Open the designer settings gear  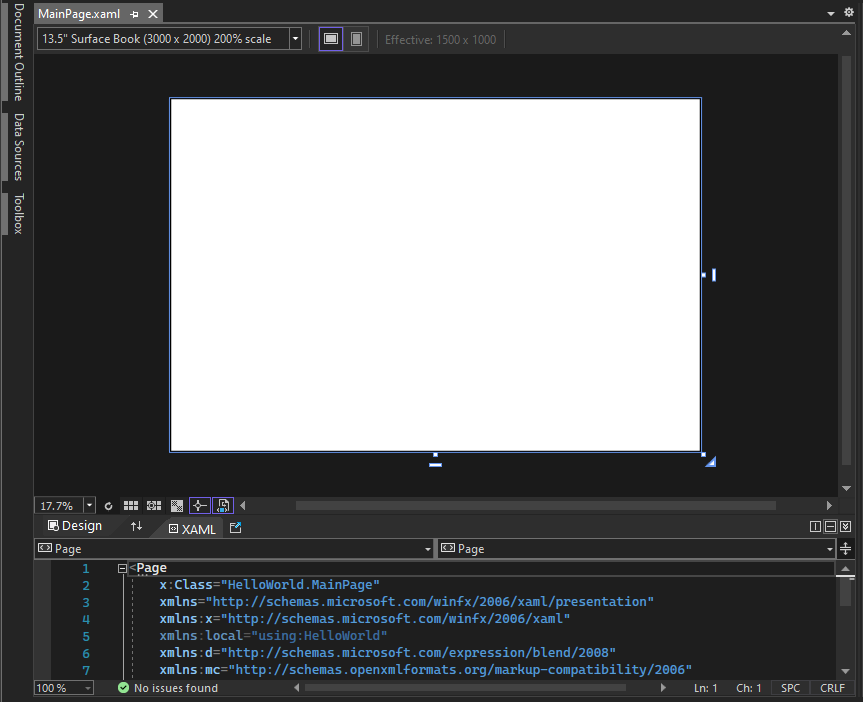[x=848, y=12]
